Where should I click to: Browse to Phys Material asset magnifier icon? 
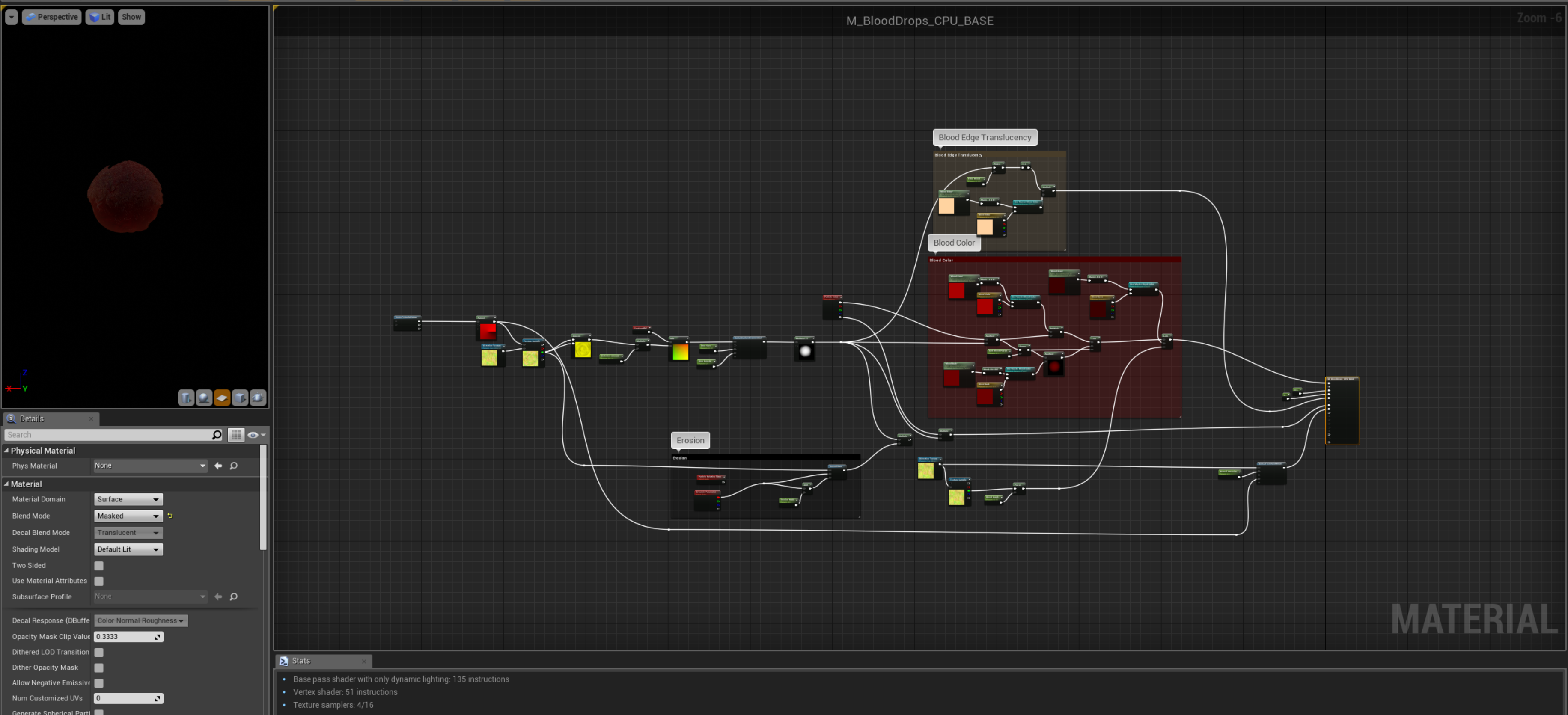click(234, 466)
